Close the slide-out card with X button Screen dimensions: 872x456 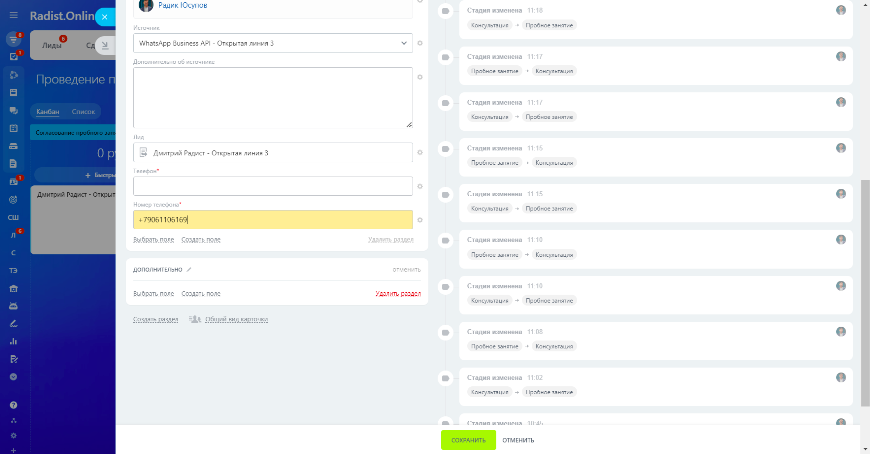tap(105, 17)
